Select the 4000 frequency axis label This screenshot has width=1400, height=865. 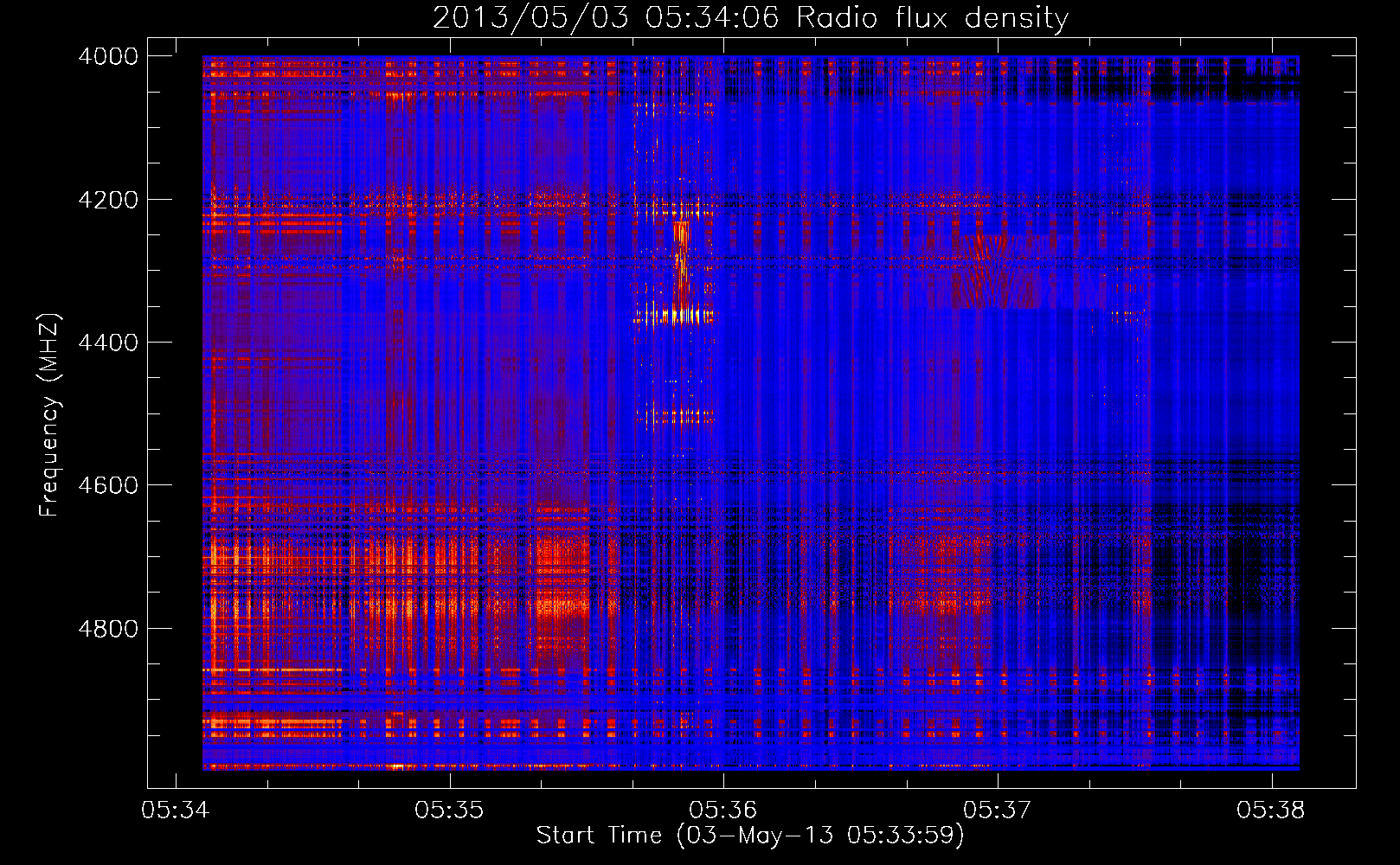[x=107, y=56]
